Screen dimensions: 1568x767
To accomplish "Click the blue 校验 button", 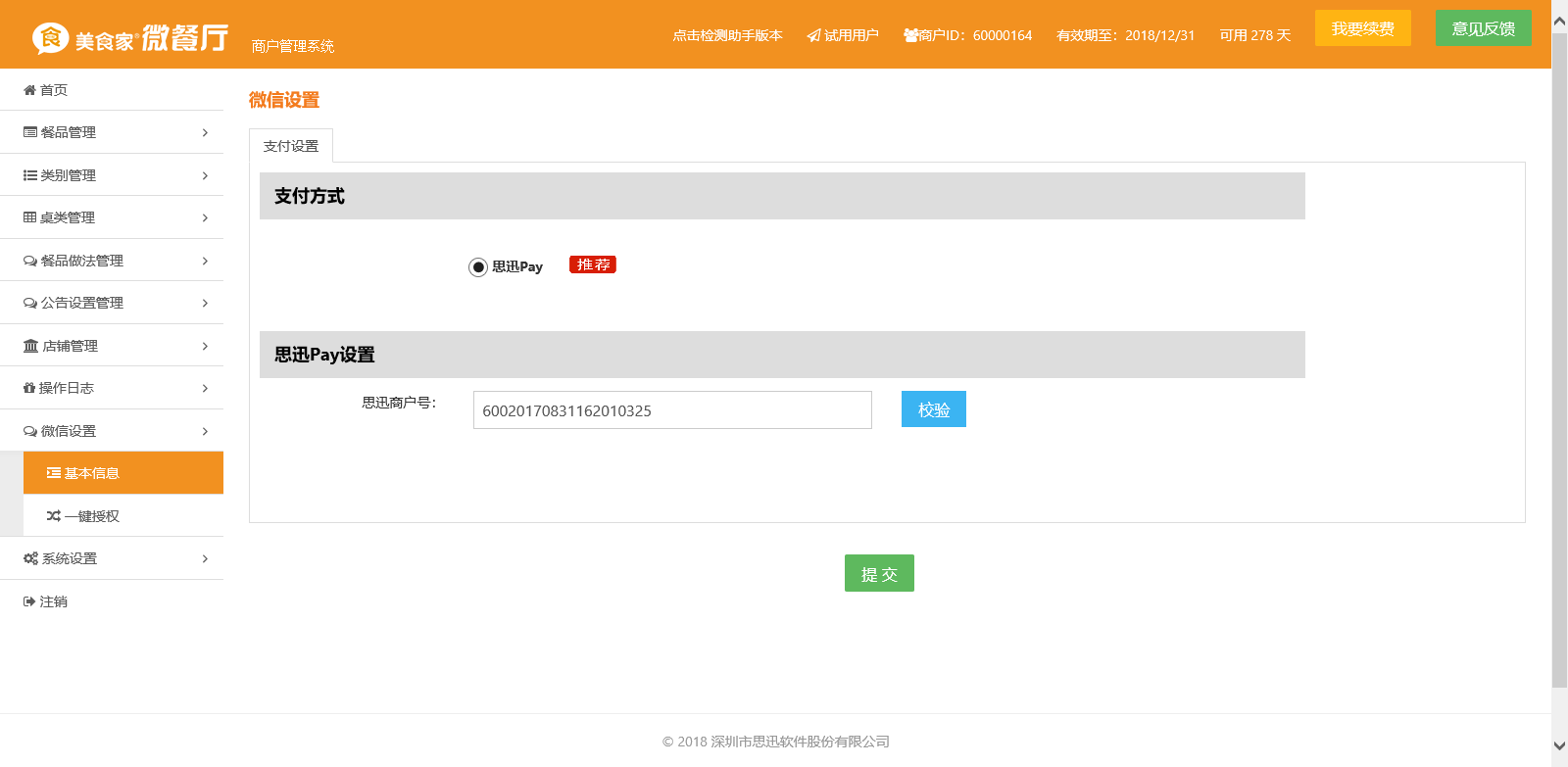I will pos(933,409).
